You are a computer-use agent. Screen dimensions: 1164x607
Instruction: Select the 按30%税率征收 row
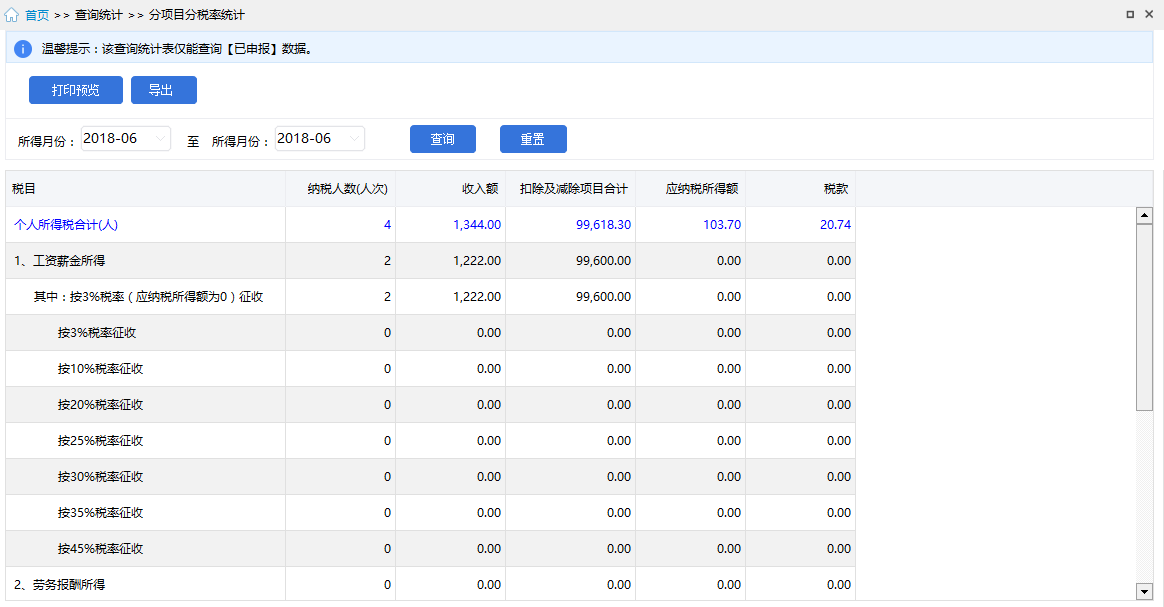[x=431, y=476]
